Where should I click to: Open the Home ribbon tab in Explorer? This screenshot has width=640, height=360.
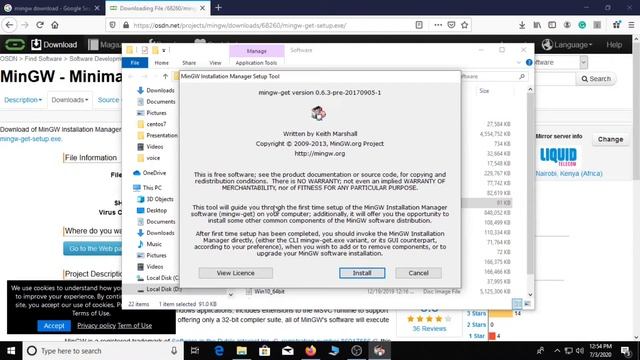point(162,63)
